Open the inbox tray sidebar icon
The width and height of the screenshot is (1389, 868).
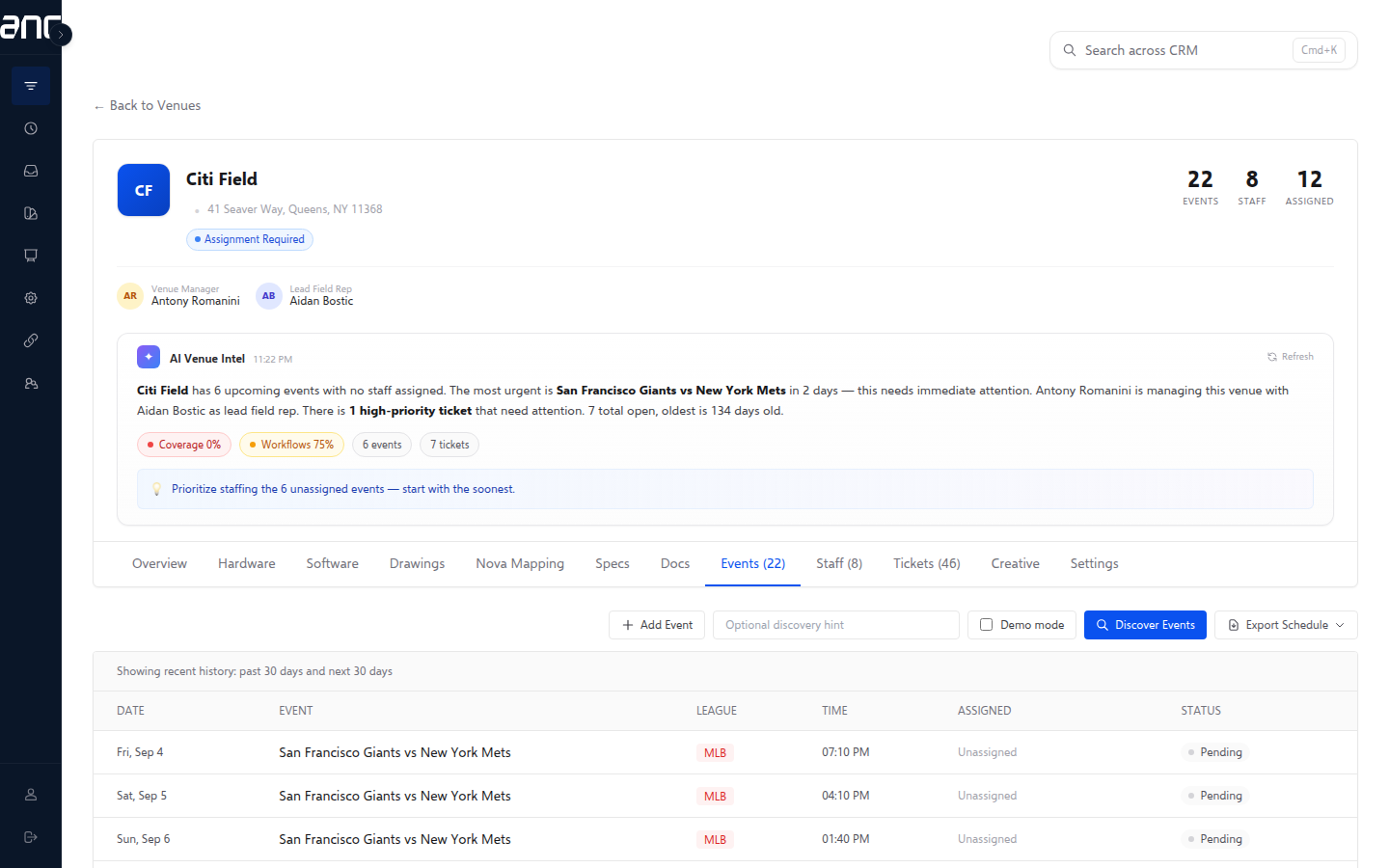[x=31, y=171]
